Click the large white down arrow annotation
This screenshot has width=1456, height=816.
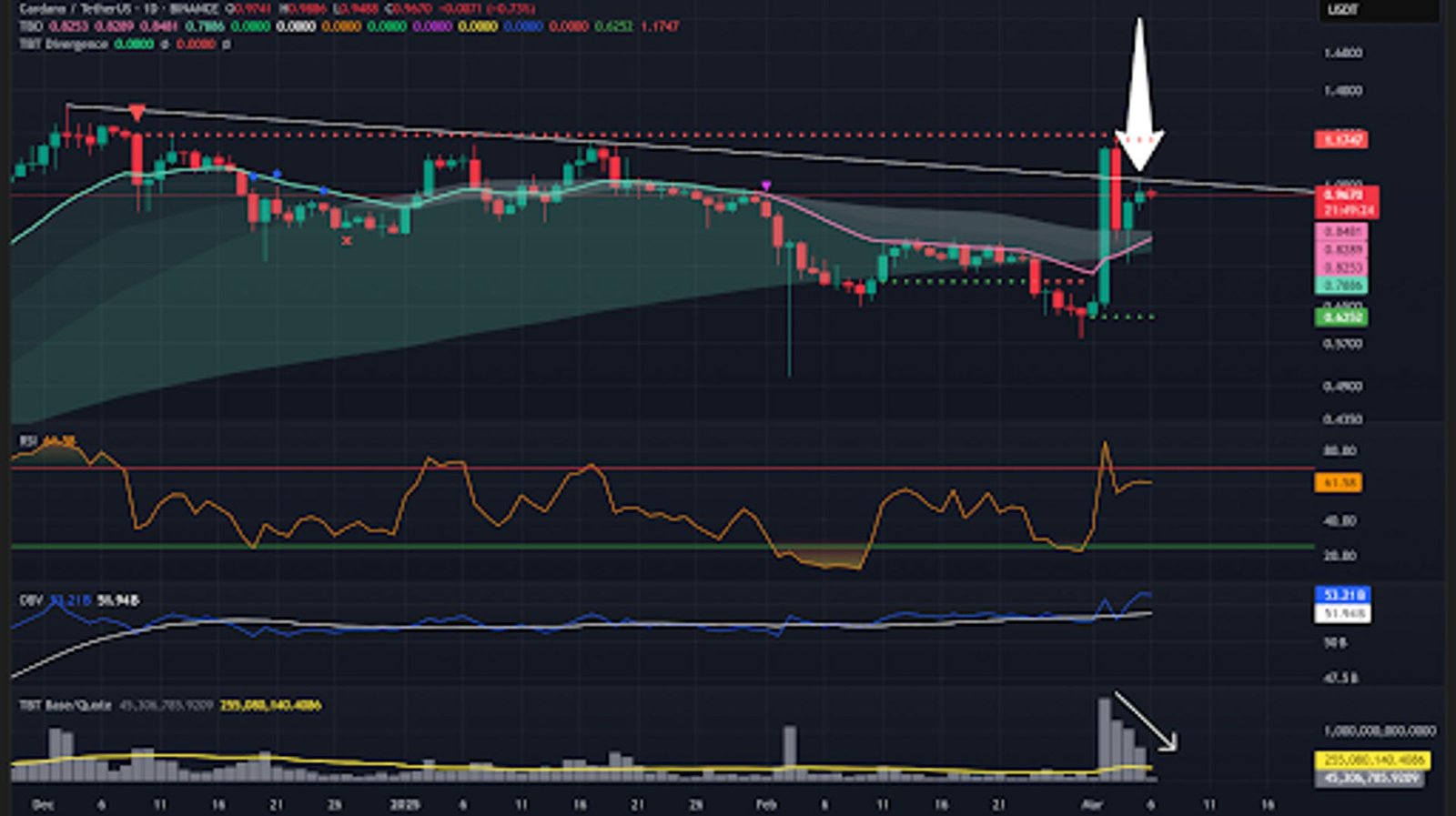(x=1138, y=100)
